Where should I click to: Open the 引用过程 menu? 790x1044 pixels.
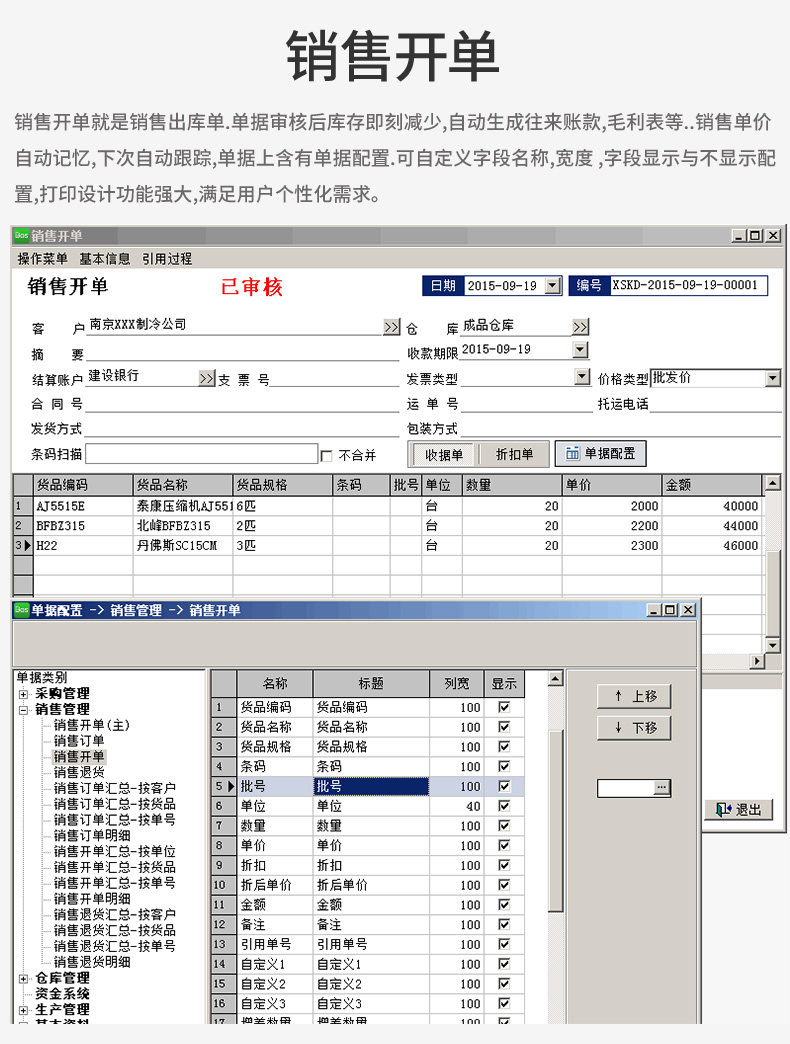pyautogui.click(x=167, y=258)
